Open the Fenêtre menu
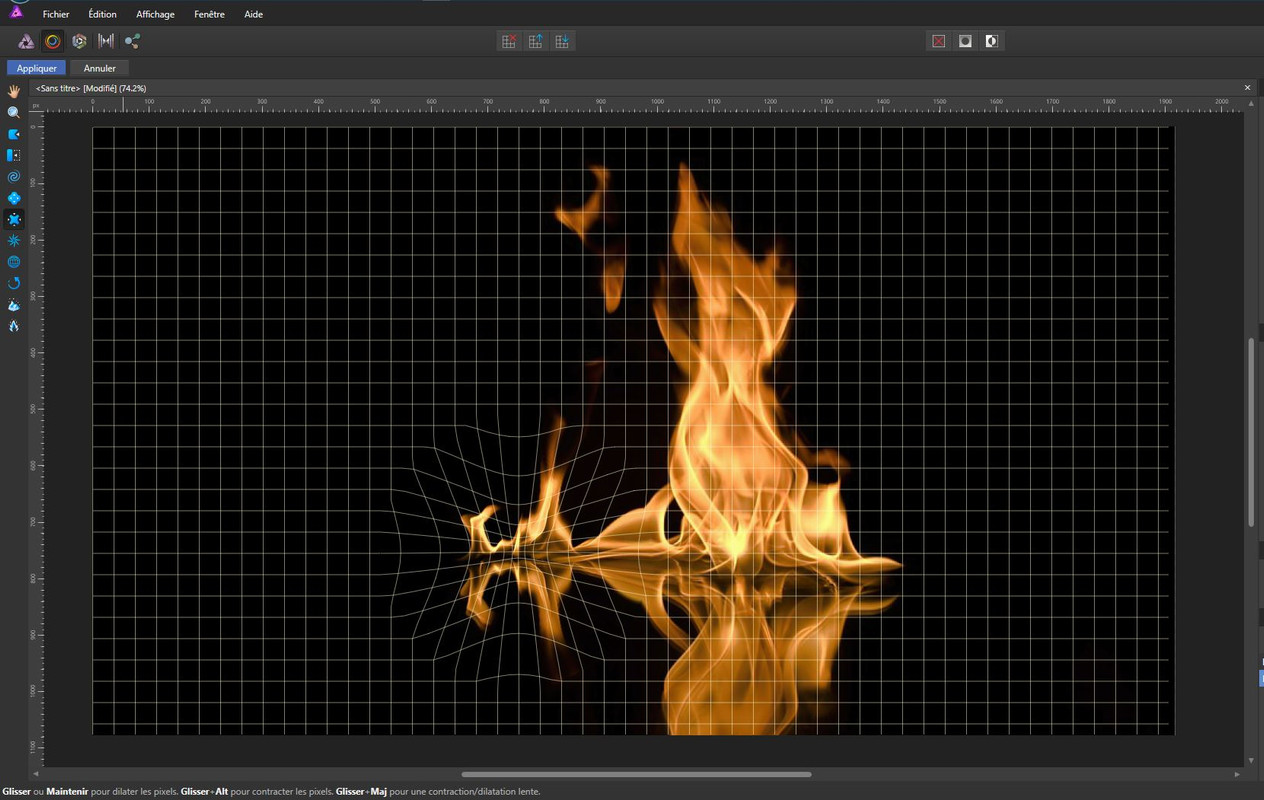1264x800 pixels. tap(209, 14)
